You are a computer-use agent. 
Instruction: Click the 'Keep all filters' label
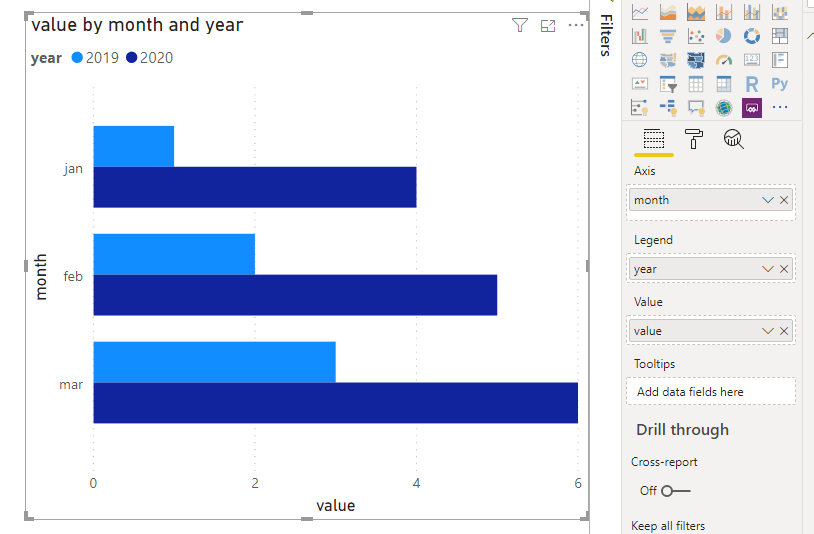coord(668,526)
